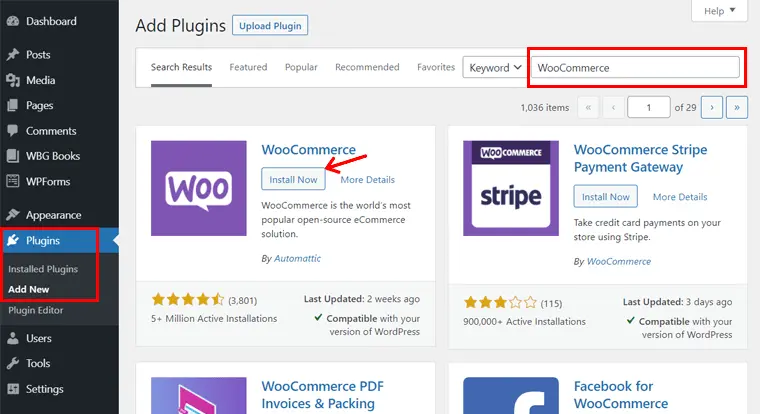760x414 pixels.
Task: Click the Automattic author link
Action: (x=298, y=258)
